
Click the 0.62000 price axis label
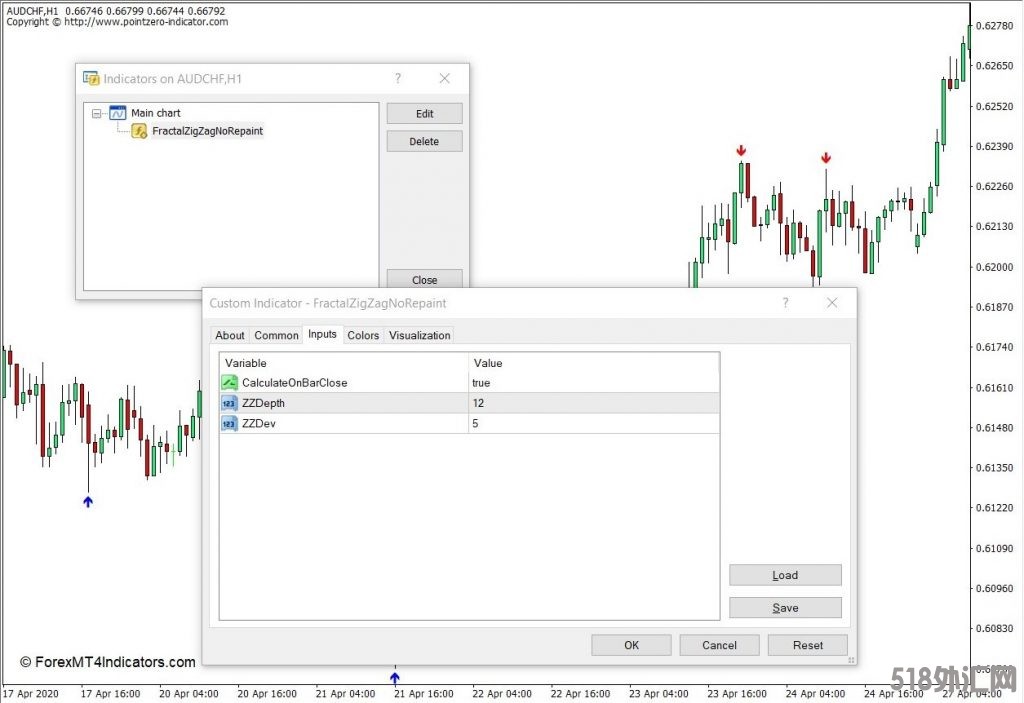click(995, 267)
